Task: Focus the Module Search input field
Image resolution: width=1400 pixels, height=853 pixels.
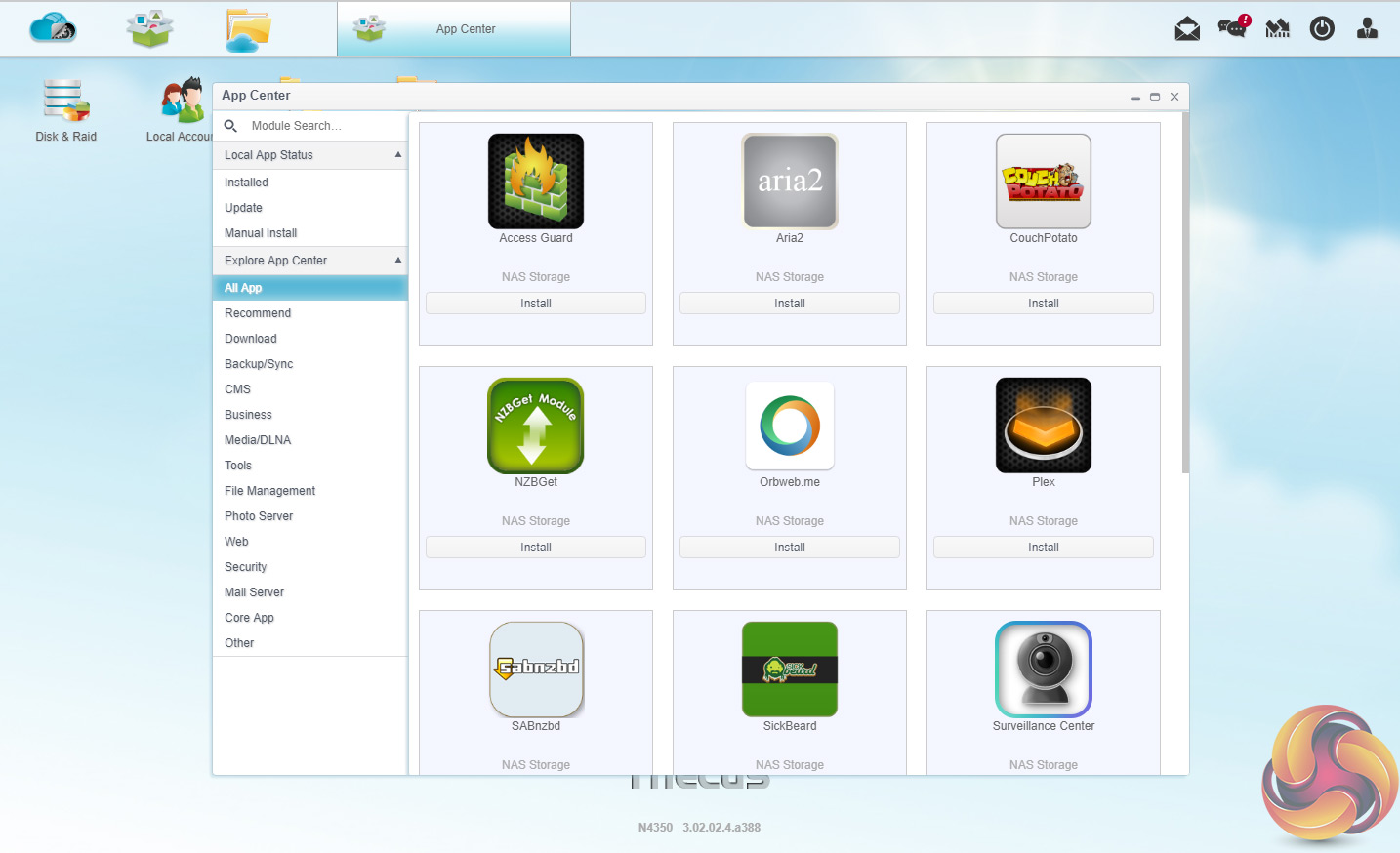Action: [325, 126]
